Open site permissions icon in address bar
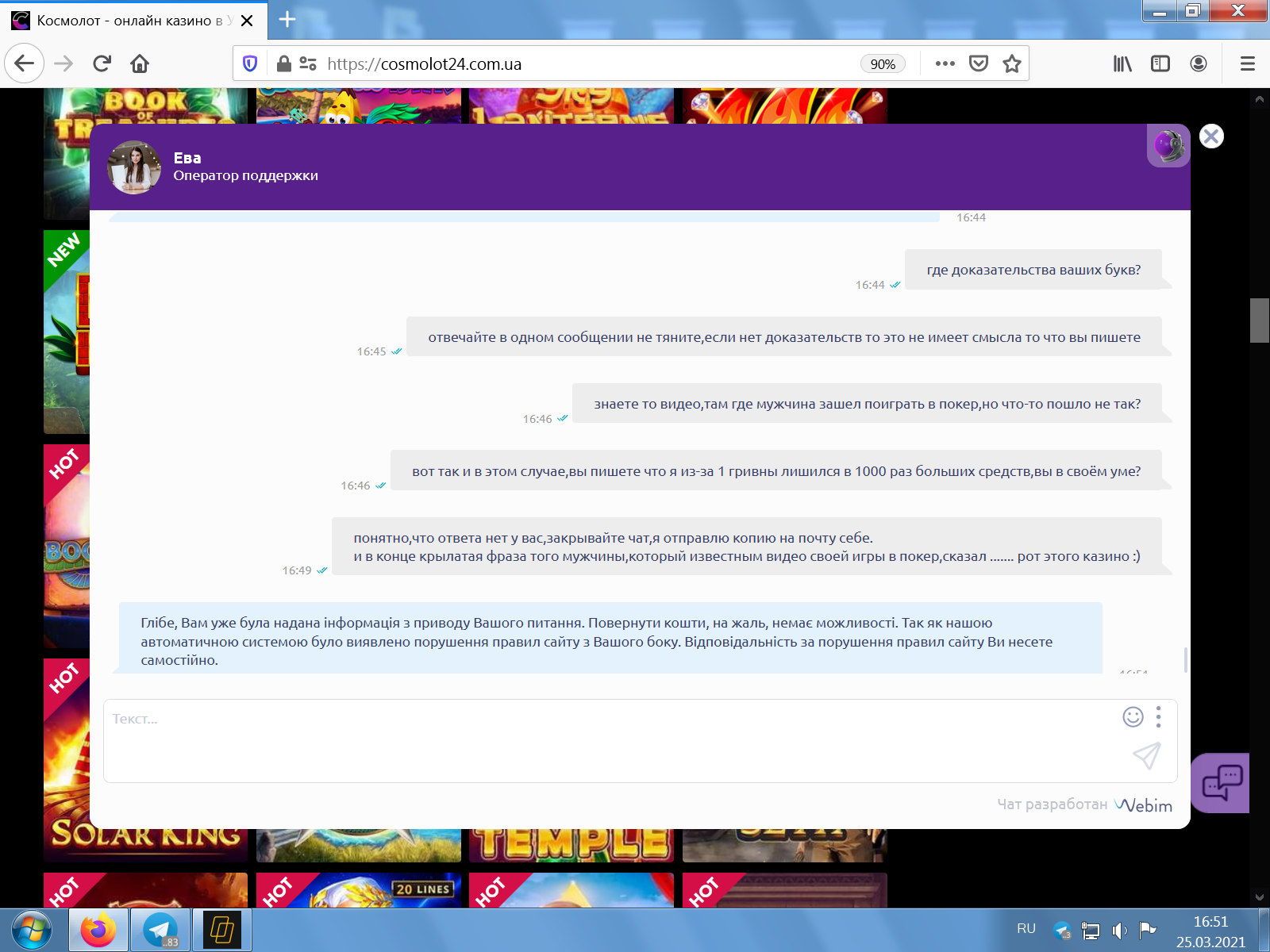 pyautogui.click(x=308, y=63)
